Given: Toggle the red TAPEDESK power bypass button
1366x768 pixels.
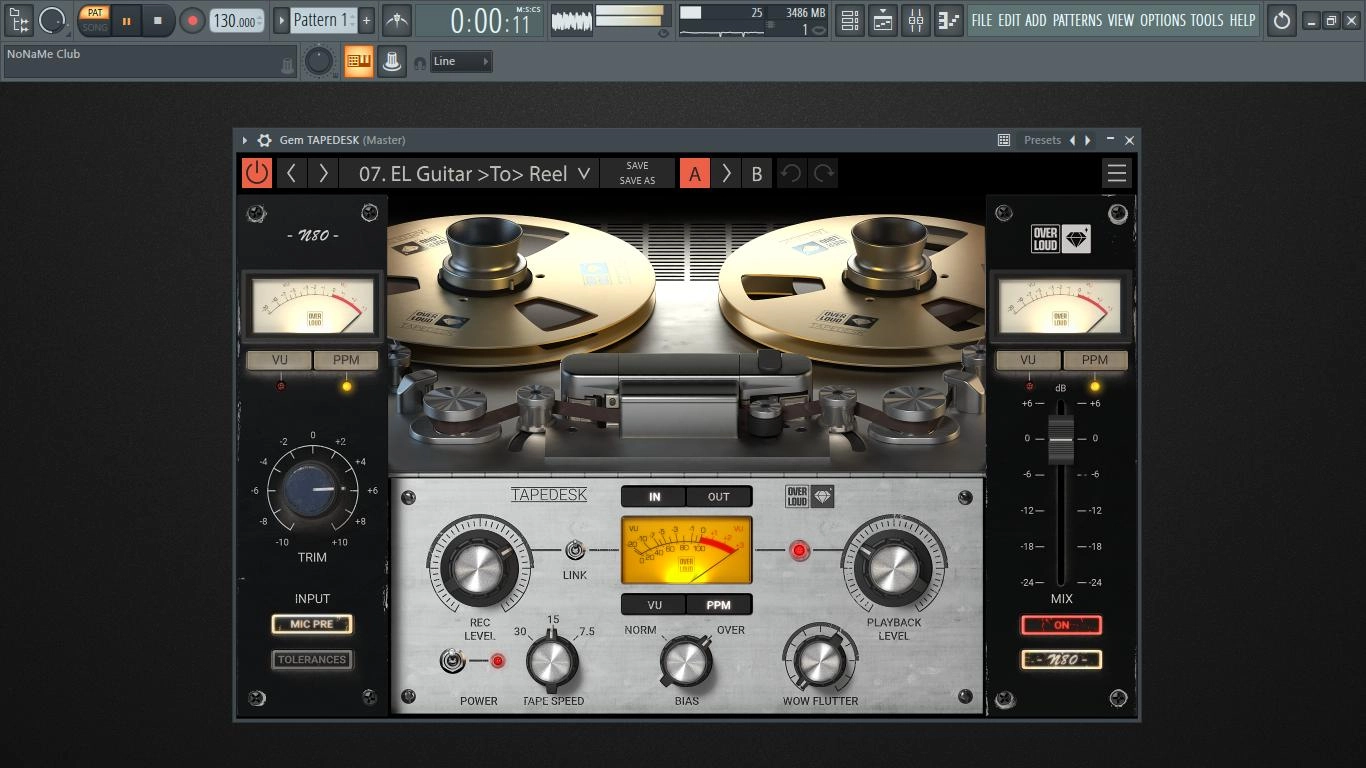Looking at the screenshot, I should (x=257, y=173).
